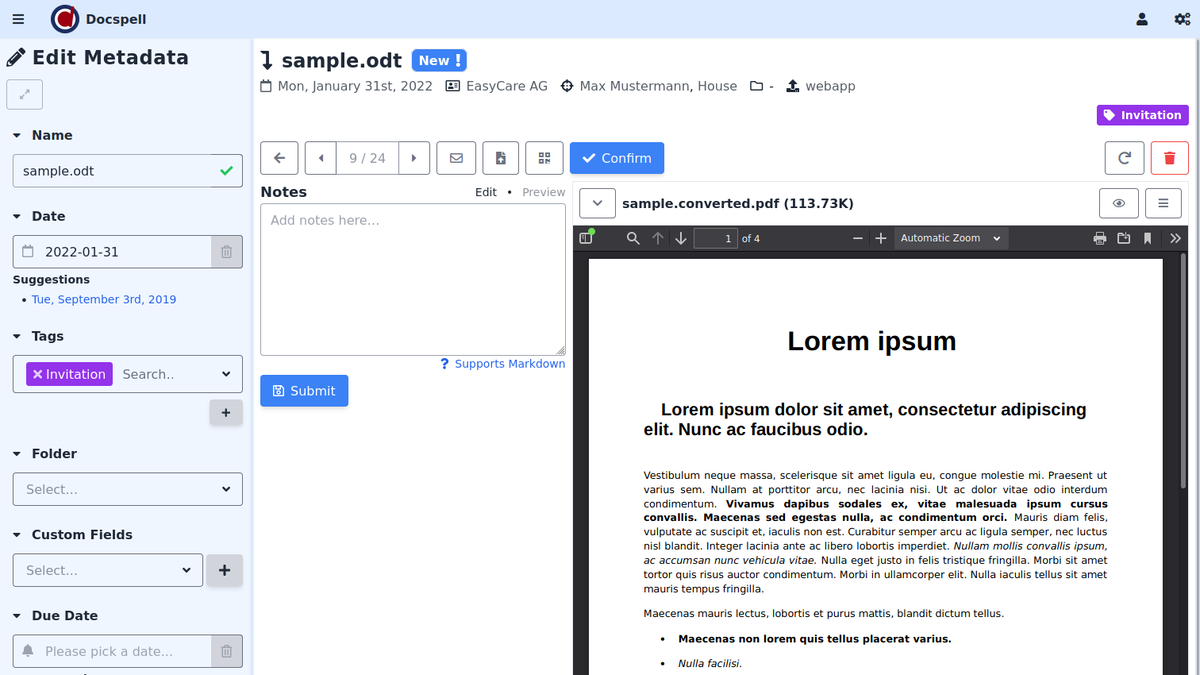Viewport: 1200px width, 675px height.
Task: Open the Folder select dropdown
Action: (x=128, y=489)
